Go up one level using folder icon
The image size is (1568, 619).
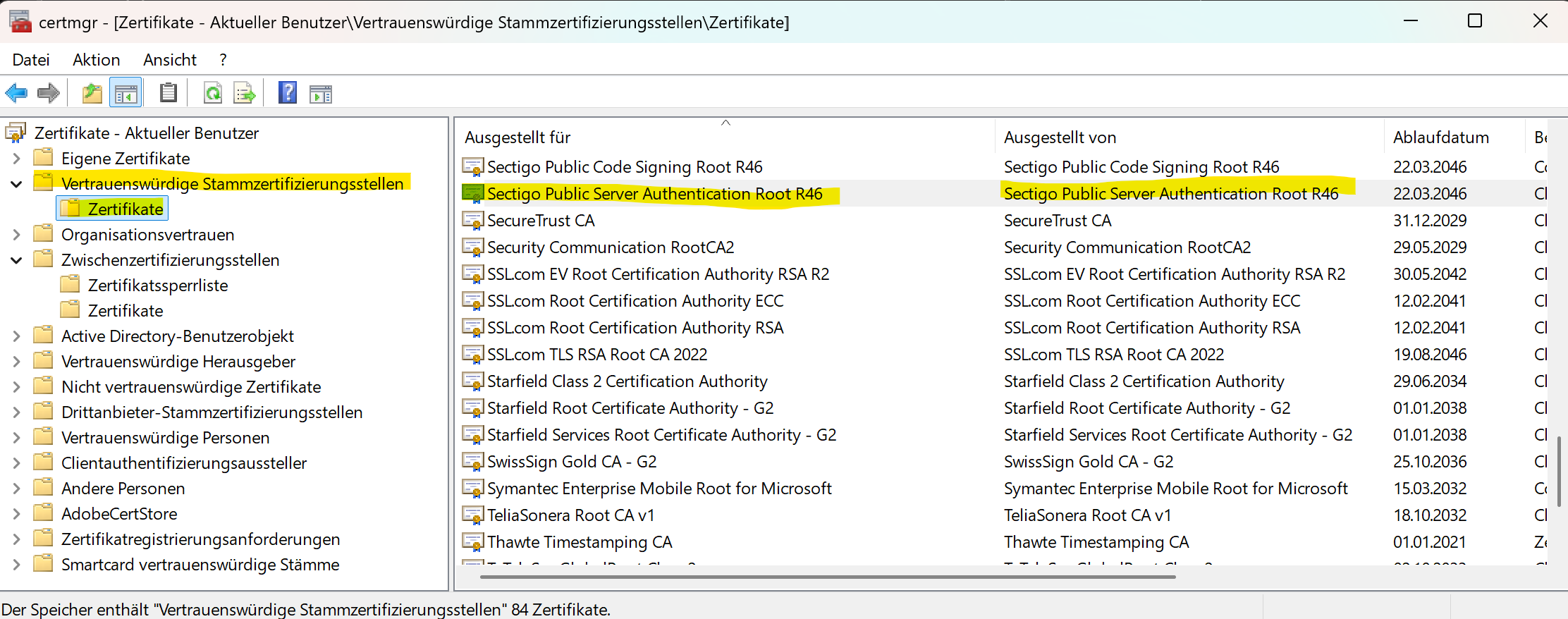point(92,93)
